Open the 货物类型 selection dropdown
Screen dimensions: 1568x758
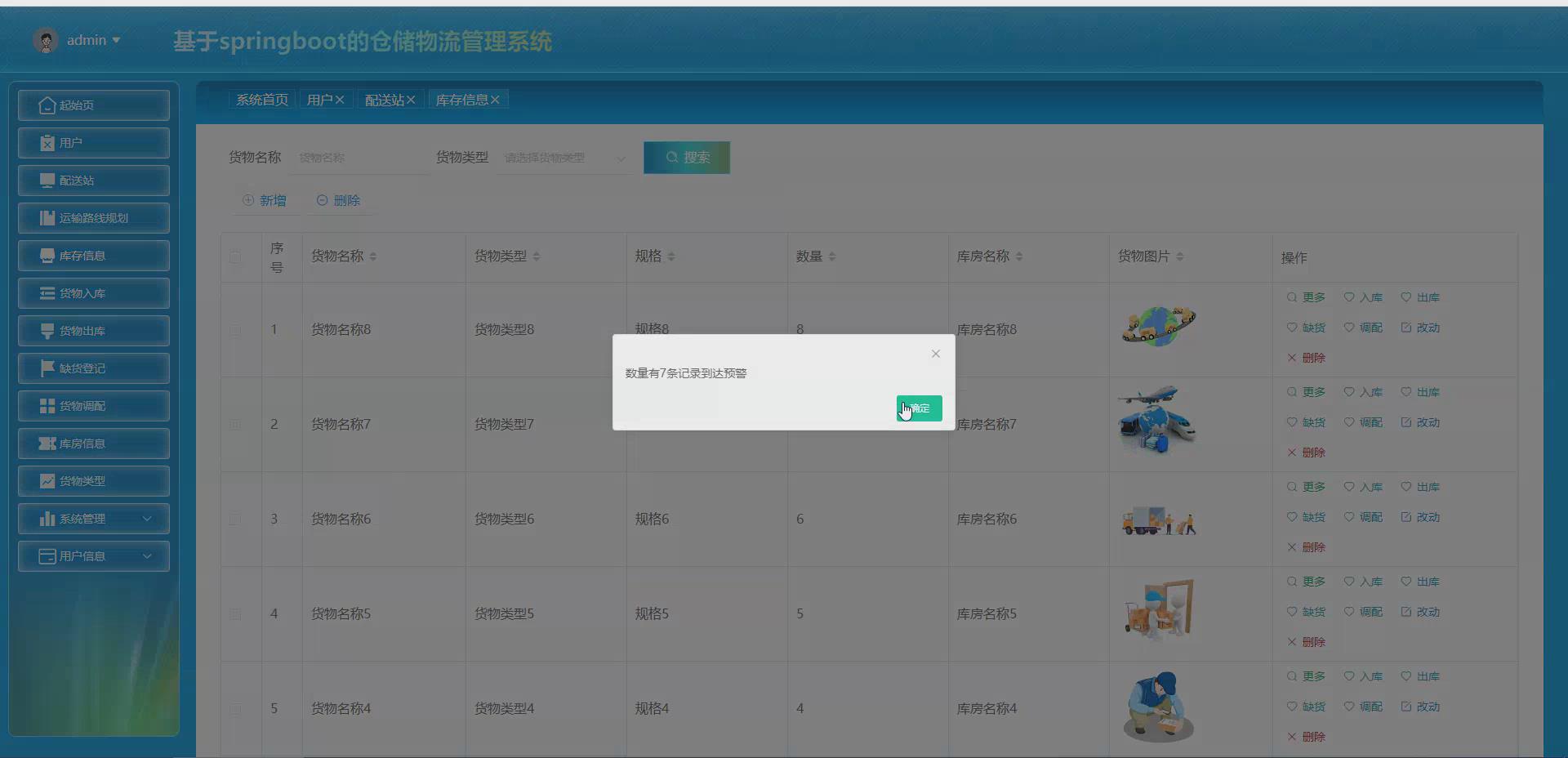coord(563,158)
